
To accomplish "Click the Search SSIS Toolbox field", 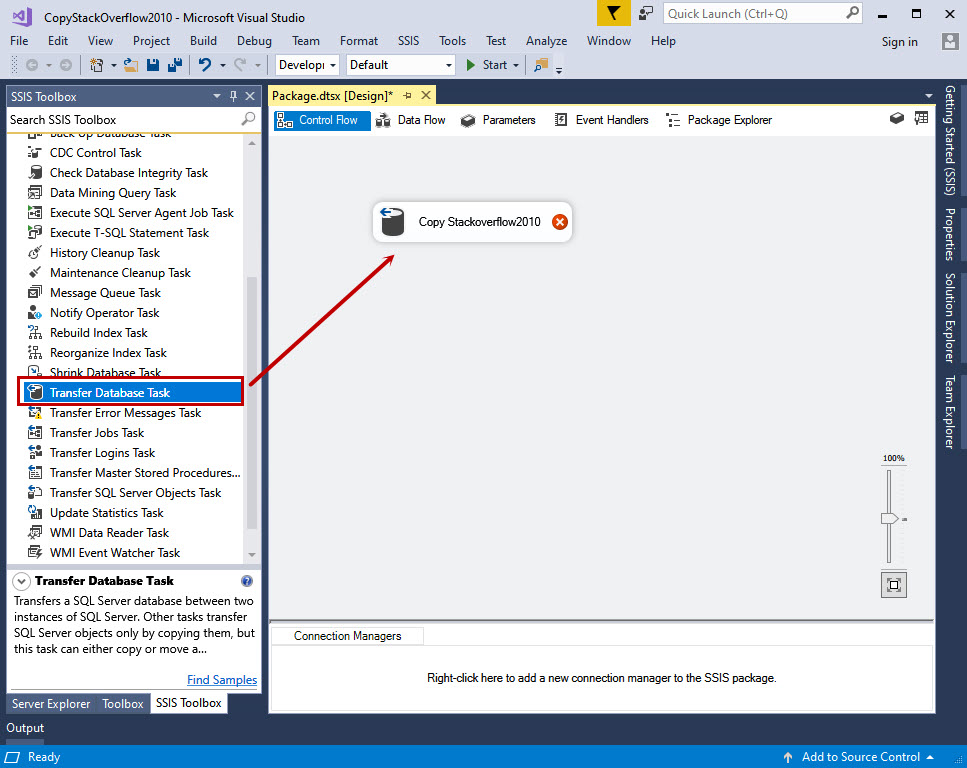I will click(120, 118).
